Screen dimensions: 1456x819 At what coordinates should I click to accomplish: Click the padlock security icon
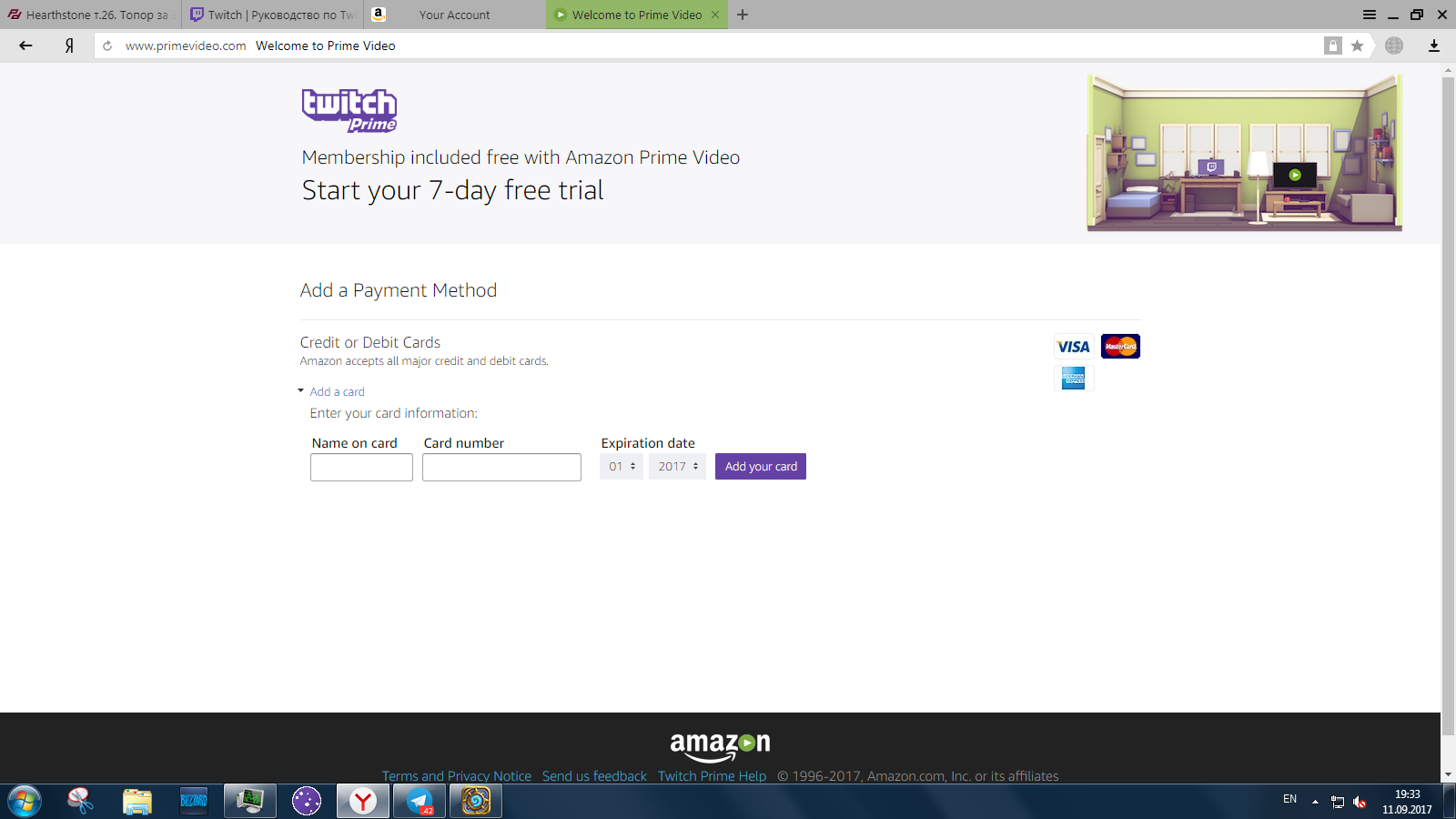coord(1332,45)
